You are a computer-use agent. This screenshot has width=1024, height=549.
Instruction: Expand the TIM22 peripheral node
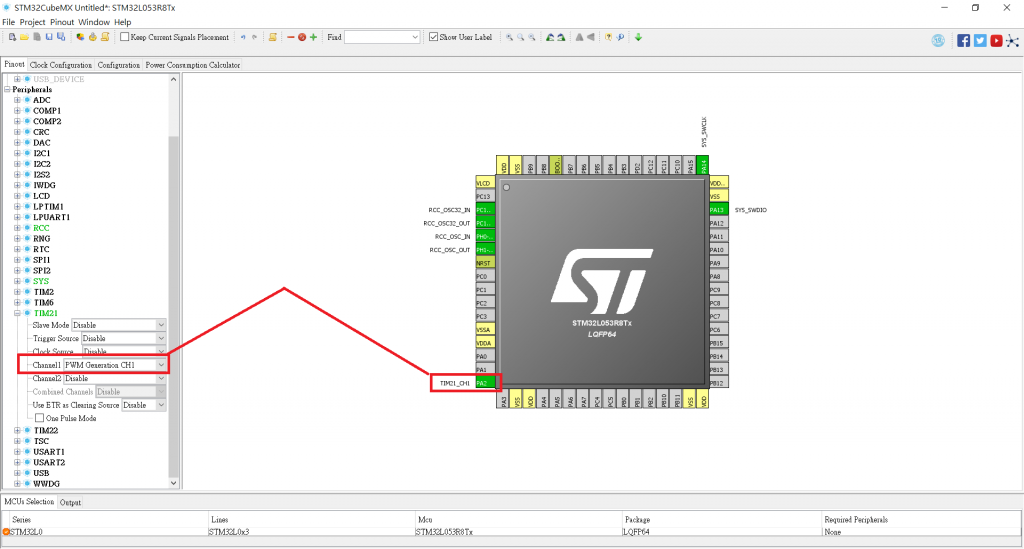click(x=18, y=430)
